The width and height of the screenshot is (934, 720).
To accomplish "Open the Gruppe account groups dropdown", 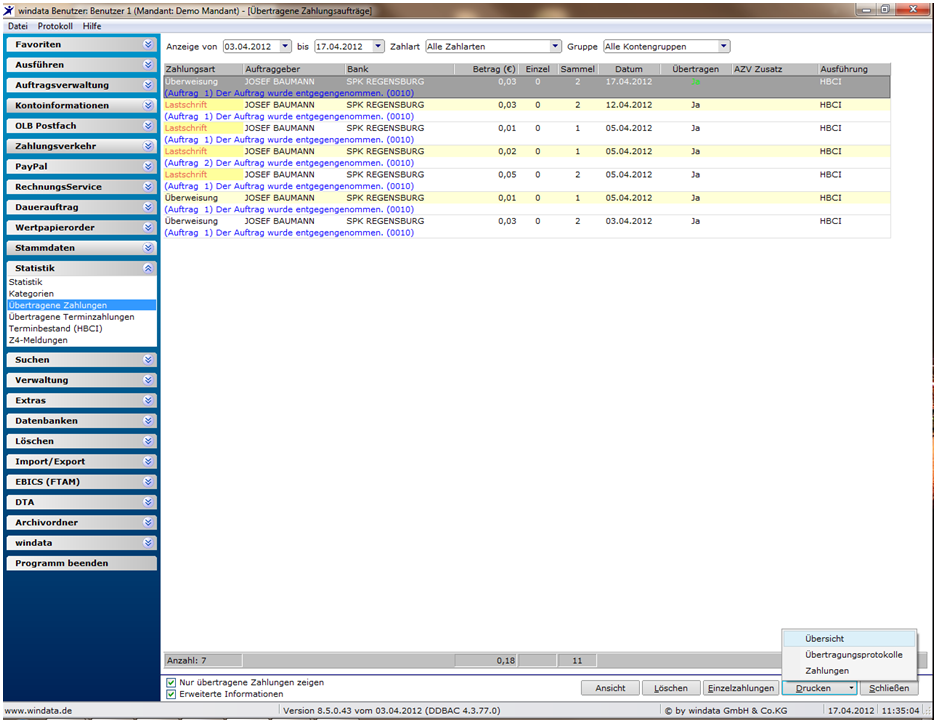I will coord(724,46).
